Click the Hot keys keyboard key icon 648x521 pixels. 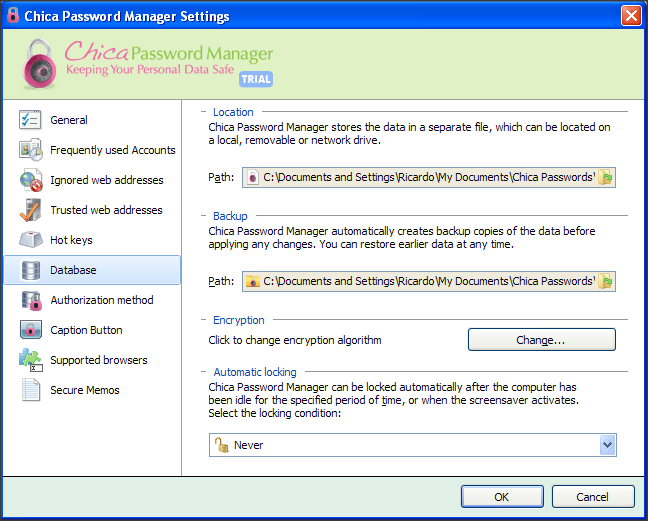31,240
